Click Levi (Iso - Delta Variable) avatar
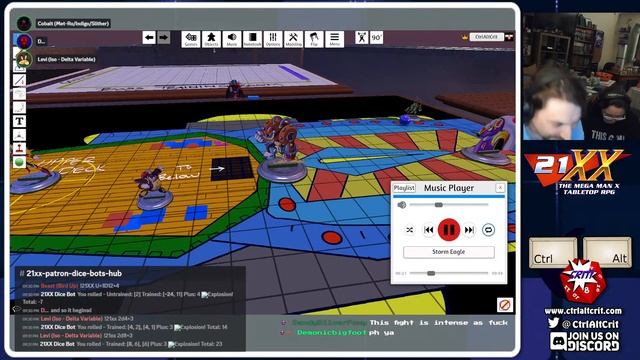 click(x=24, y=60)
